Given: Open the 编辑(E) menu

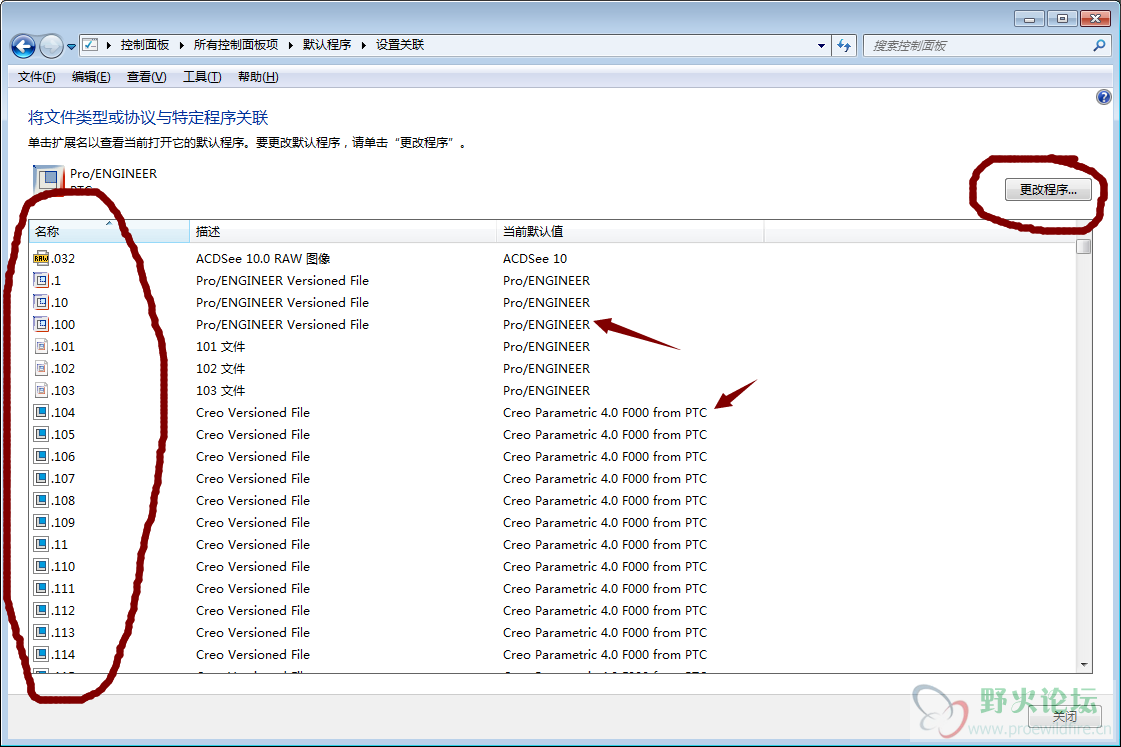Looking at the screenshot, I should coord(91,76).
